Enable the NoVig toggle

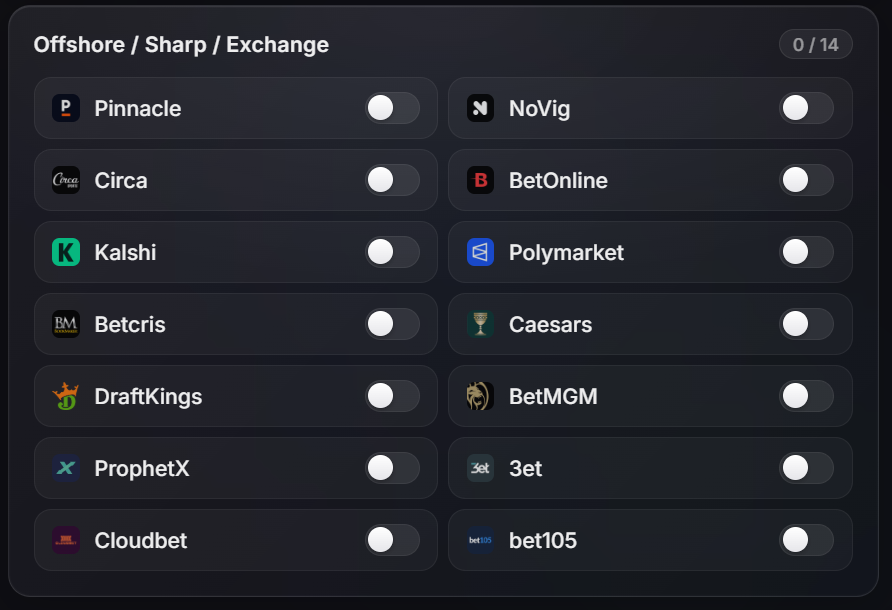click(806, 108)
